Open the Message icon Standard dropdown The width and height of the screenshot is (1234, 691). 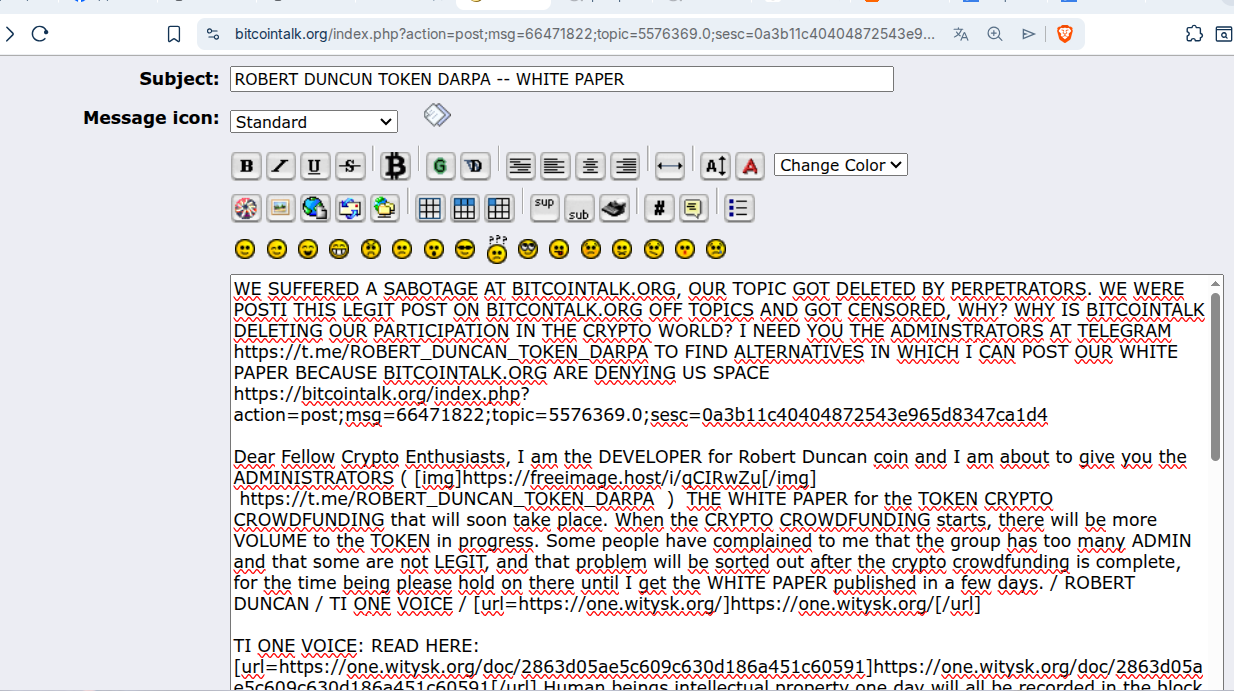click(314, 122)
